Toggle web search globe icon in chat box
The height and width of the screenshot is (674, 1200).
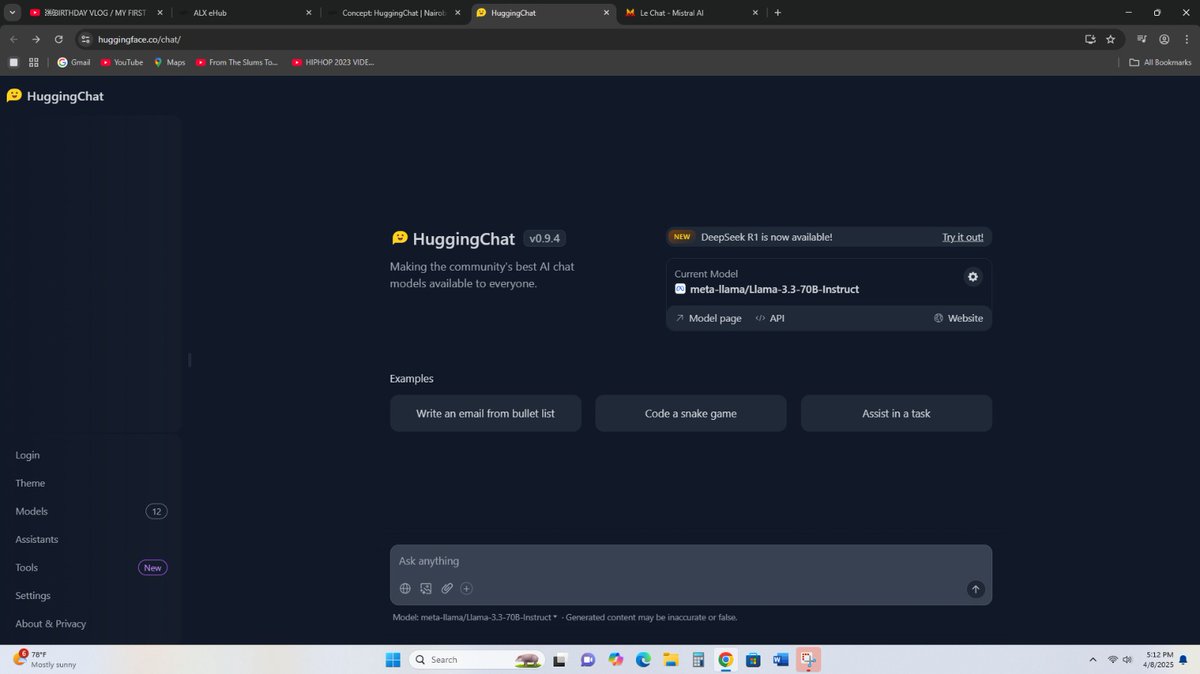405,589
